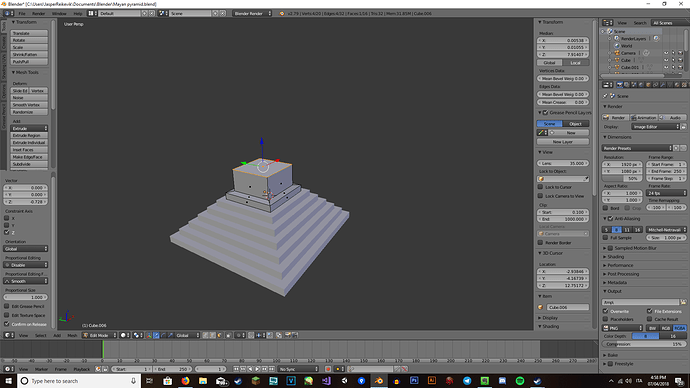Click the Blender icon in Windows taskbar
690x388 pixels.
click(379, 381)
